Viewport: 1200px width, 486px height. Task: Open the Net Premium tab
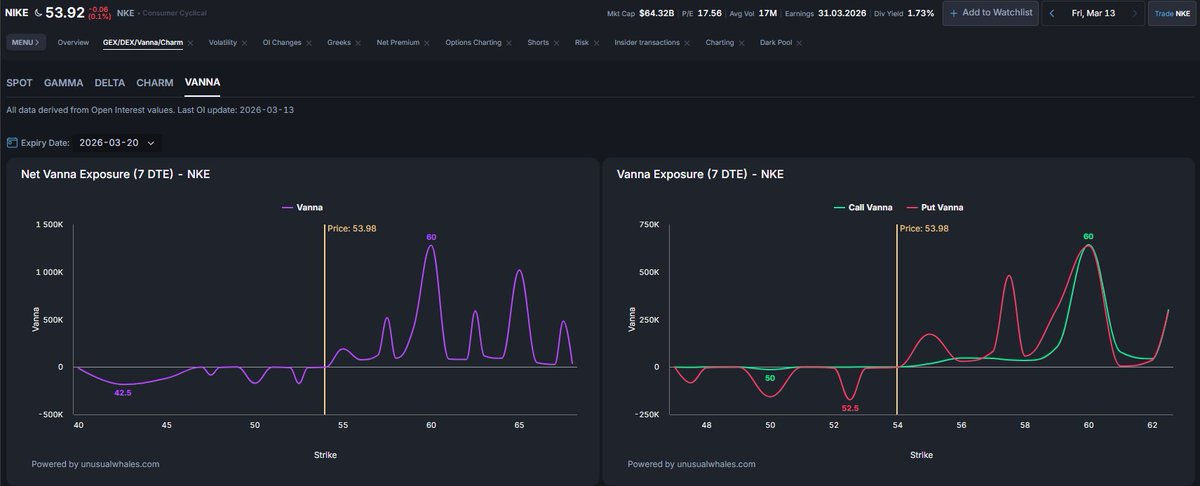click(398, 43)
